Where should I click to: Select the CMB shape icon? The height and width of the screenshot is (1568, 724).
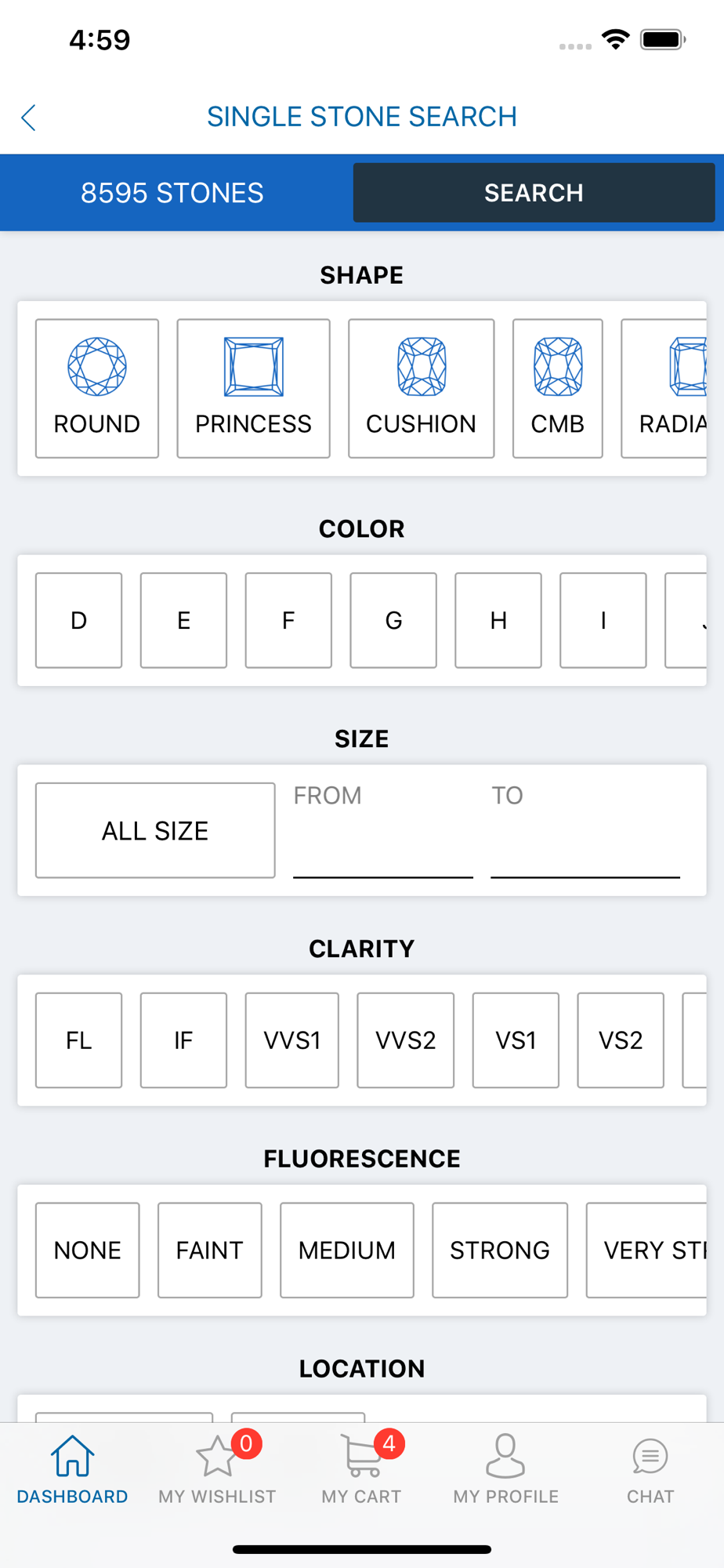[558, 367]
